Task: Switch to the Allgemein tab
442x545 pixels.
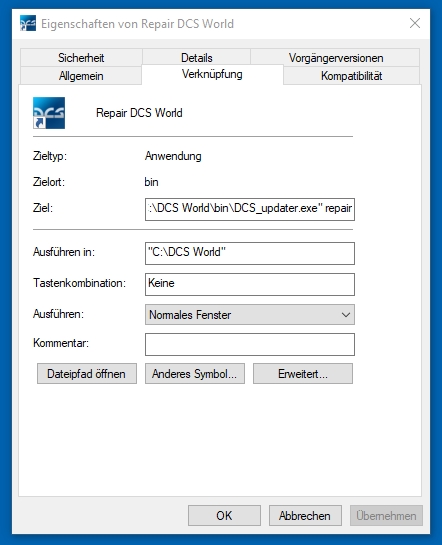Action: [81, 75]
